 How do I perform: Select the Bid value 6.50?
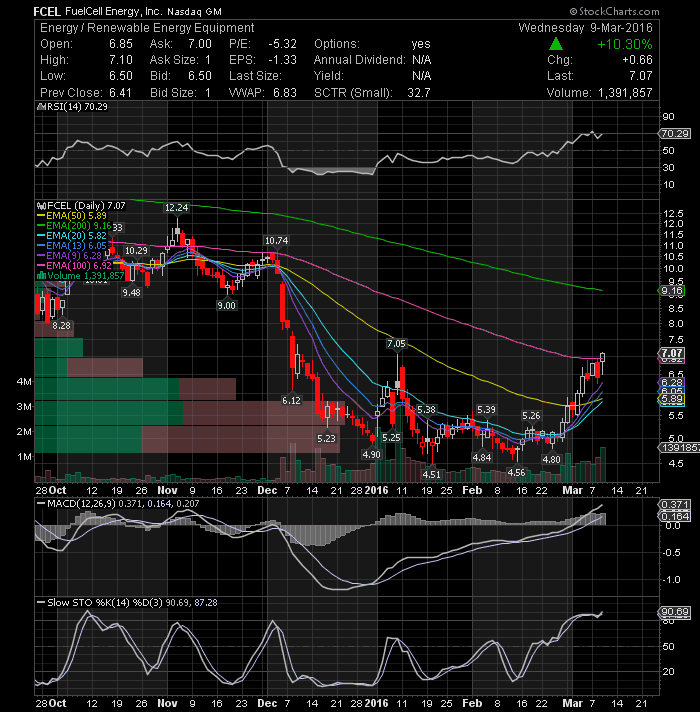(x=200, y=76)
